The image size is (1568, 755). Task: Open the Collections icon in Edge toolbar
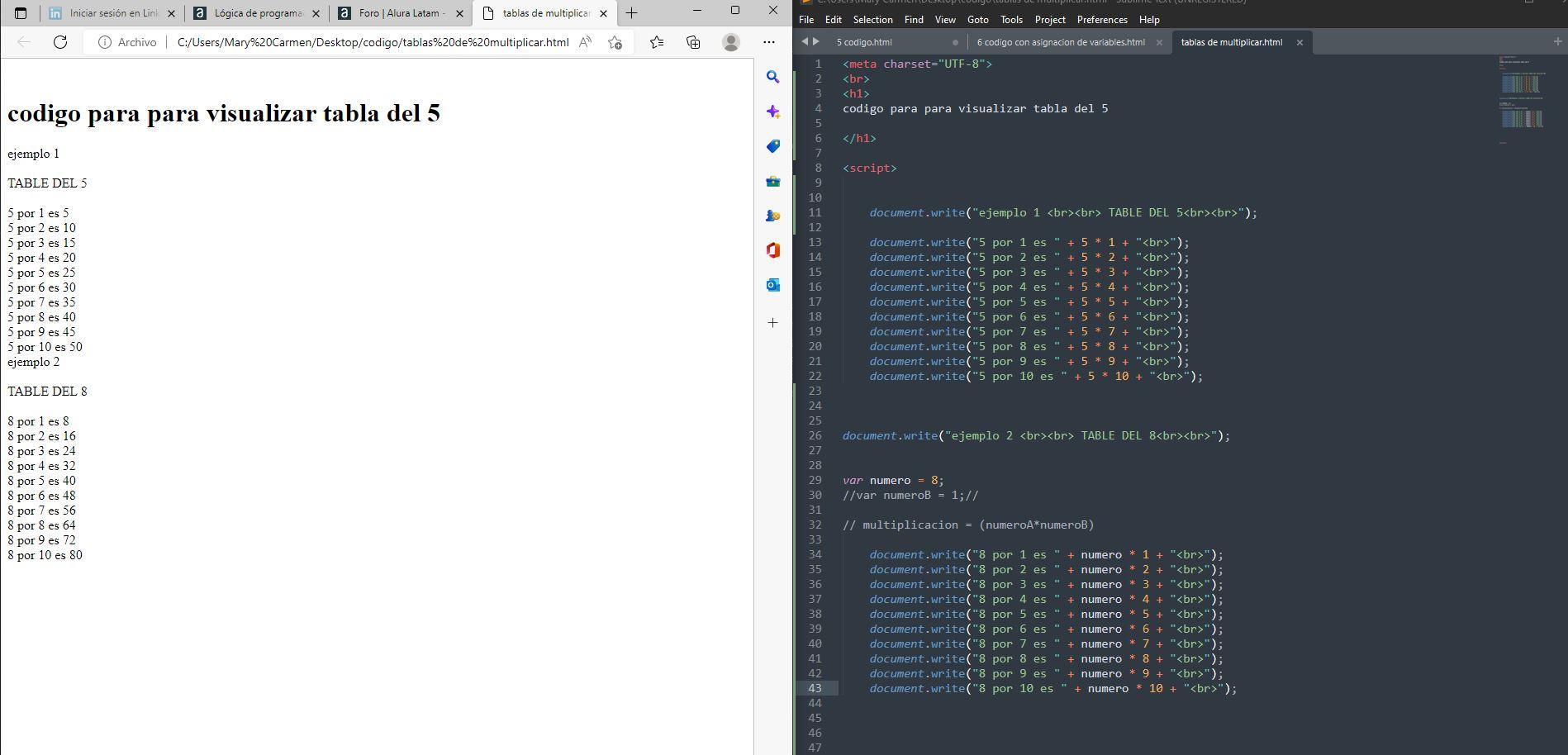click(x=693, y=42)
